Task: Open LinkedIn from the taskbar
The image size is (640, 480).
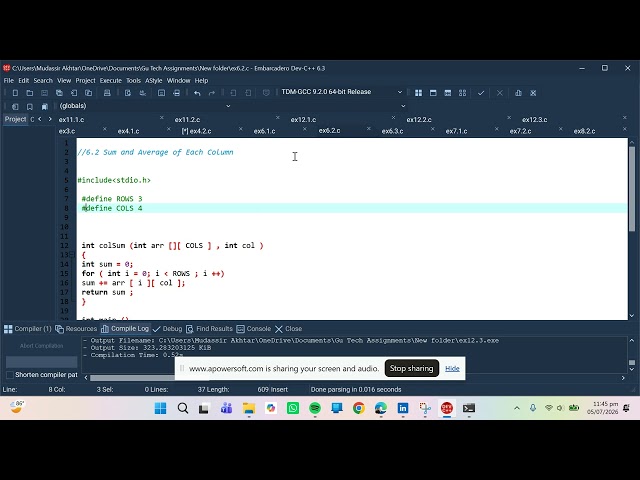Action: tap(403, 408)
